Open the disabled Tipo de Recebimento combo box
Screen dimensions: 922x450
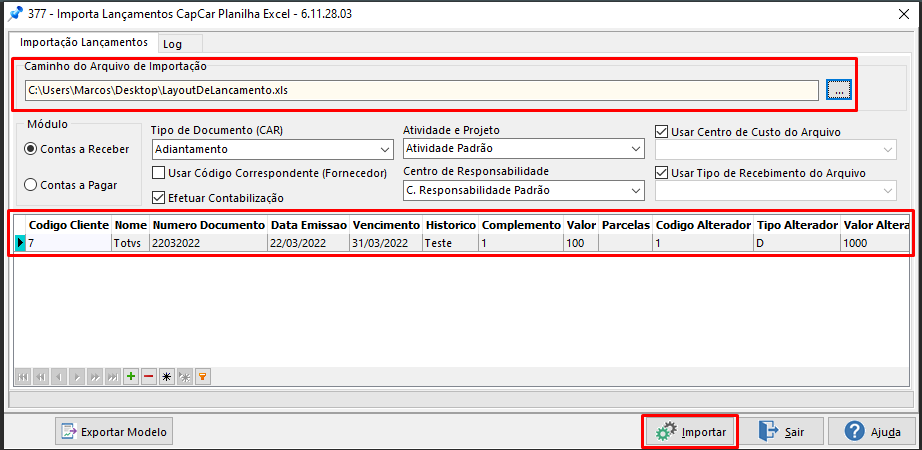coord(776,191)
